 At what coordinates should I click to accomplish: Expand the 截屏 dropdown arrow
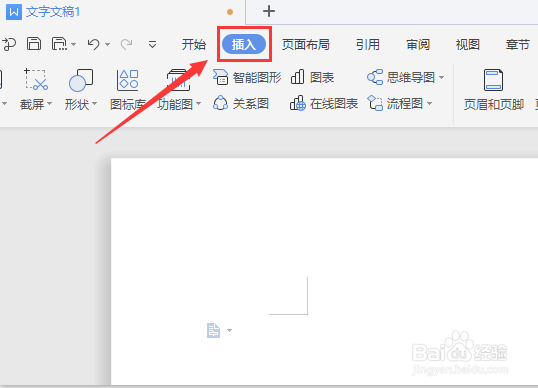click(49, 103)
